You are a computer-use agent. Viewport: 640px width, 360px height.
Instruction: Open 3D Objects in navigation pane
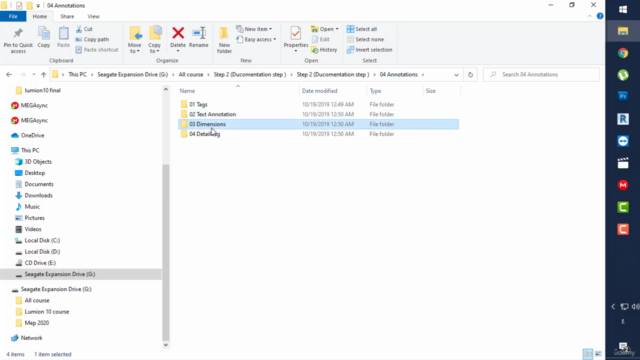(38, 162)
